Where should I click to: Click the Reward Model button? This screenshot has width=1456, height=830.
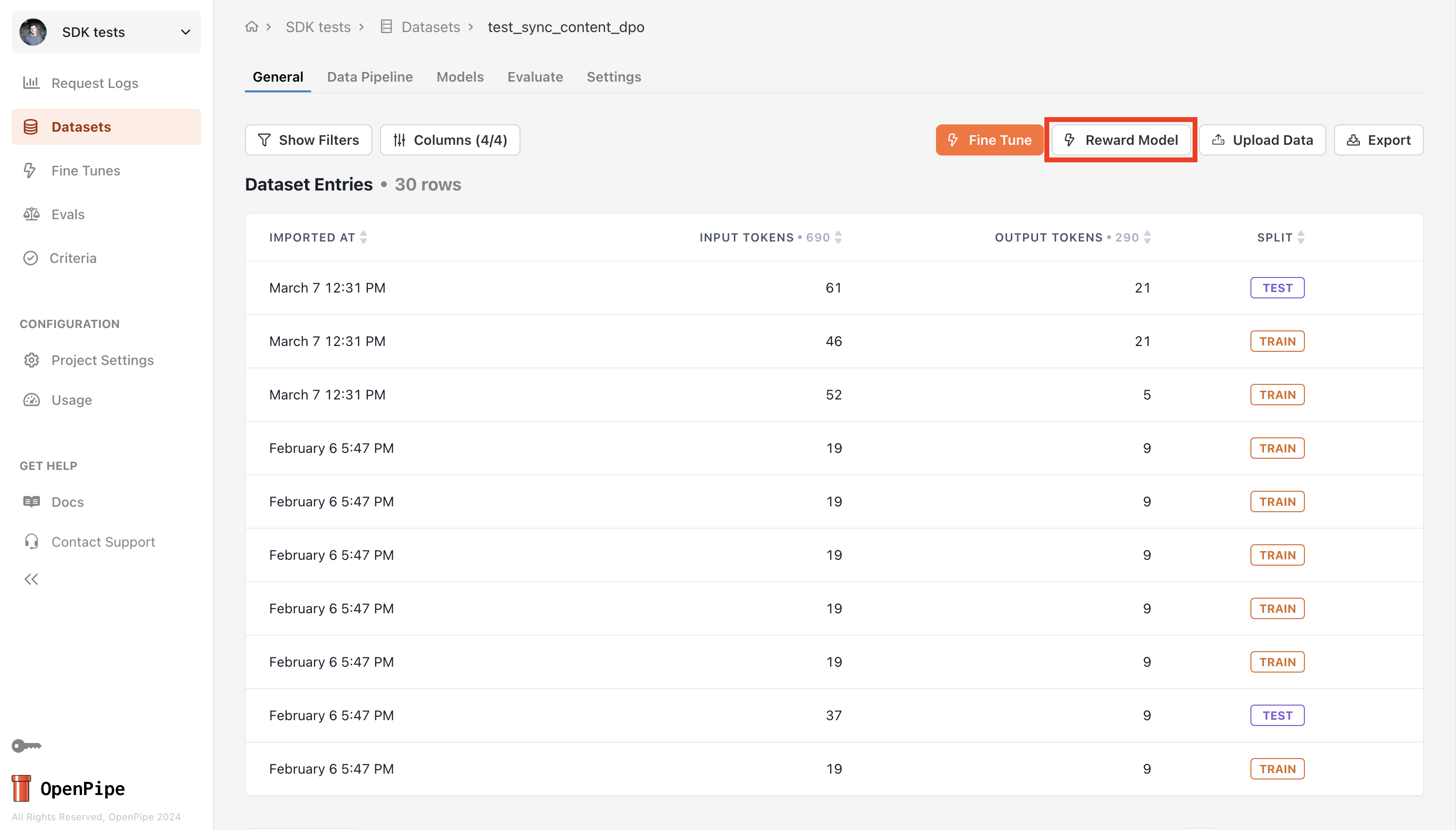pyautogui.click(x=1120, y=140)
